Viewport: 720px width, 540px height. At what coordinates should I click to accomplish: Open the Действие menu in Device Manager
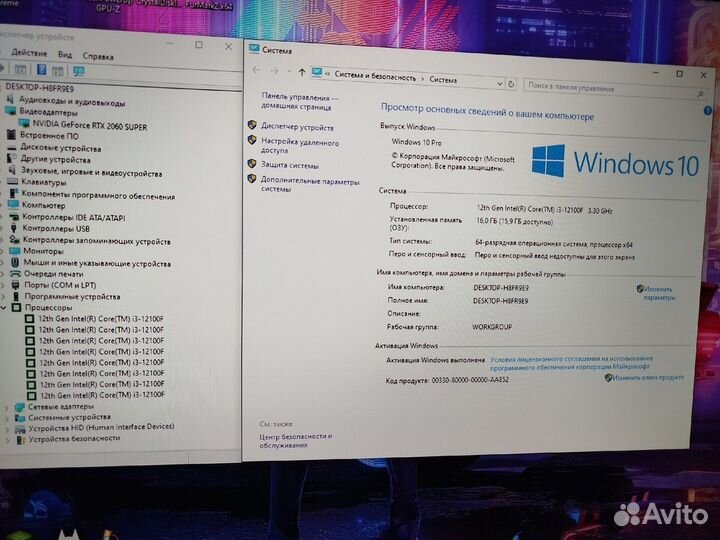click(x=29, y=53)
